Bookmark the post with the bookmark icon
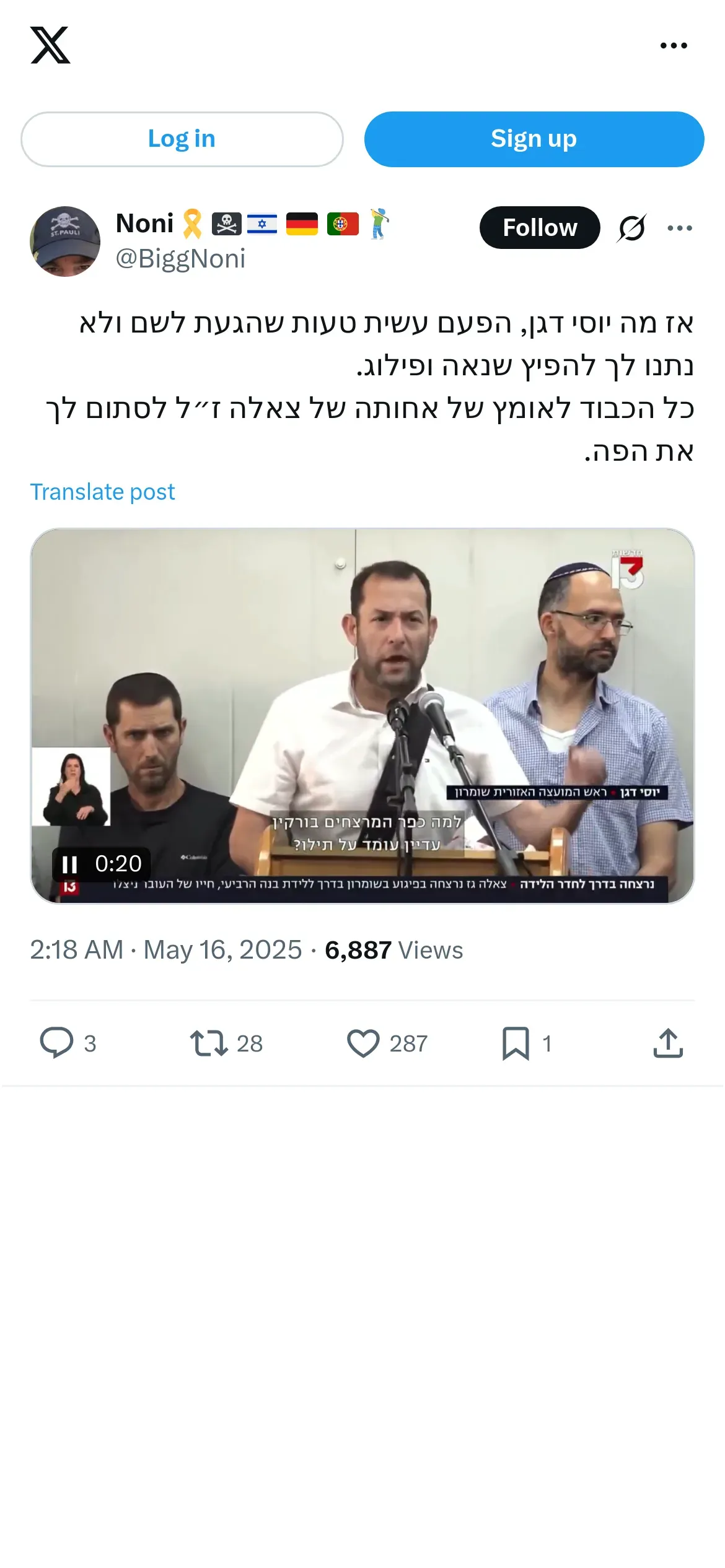 coord(516,1043)
